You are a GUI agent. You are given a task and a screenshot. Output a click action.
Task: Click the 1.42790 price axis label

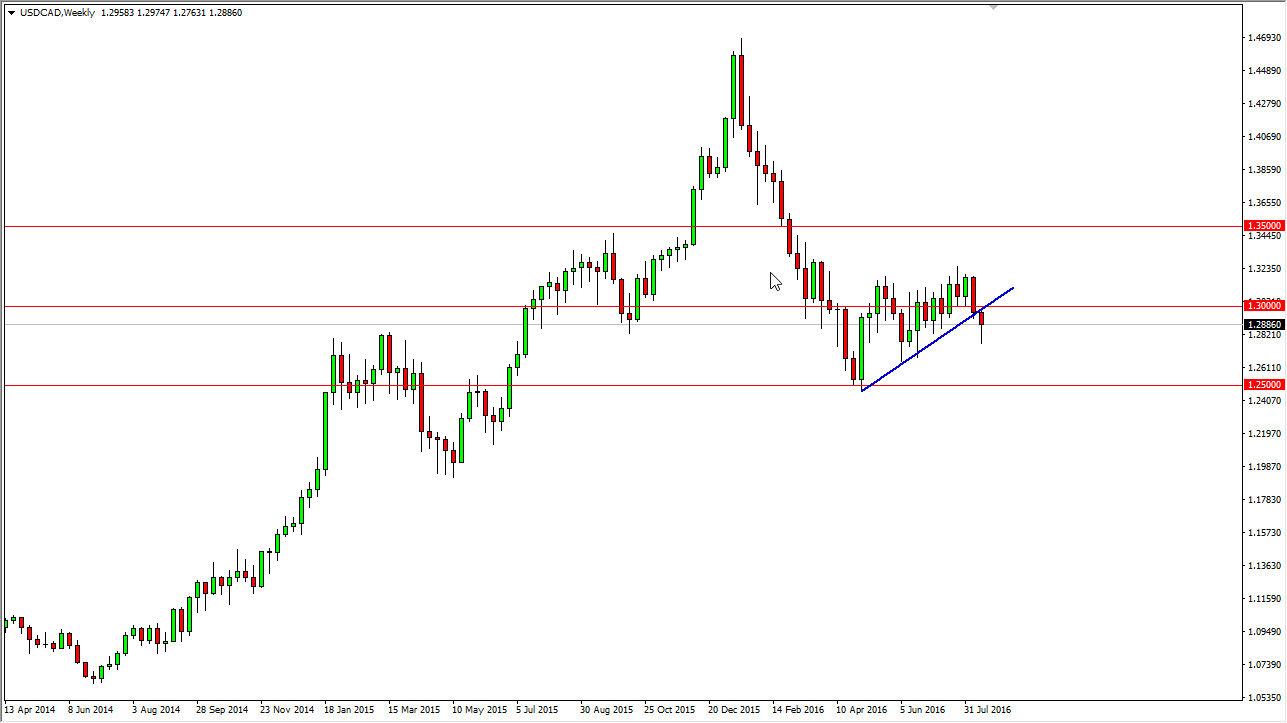(1265, 104)
